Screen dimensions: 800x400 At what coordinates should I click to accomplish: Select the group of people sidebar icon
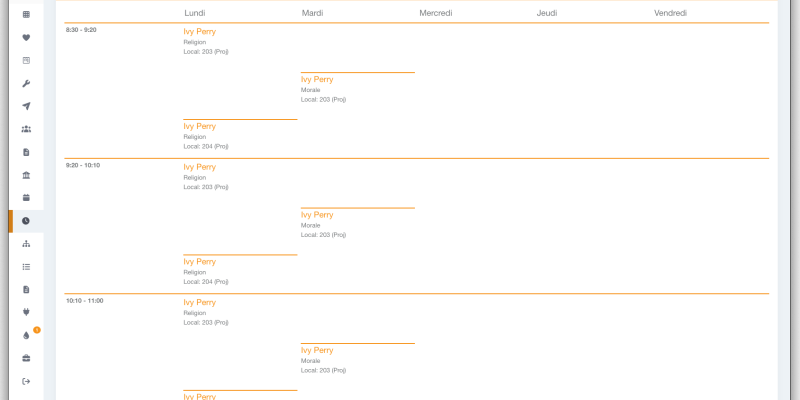[26, 129]
